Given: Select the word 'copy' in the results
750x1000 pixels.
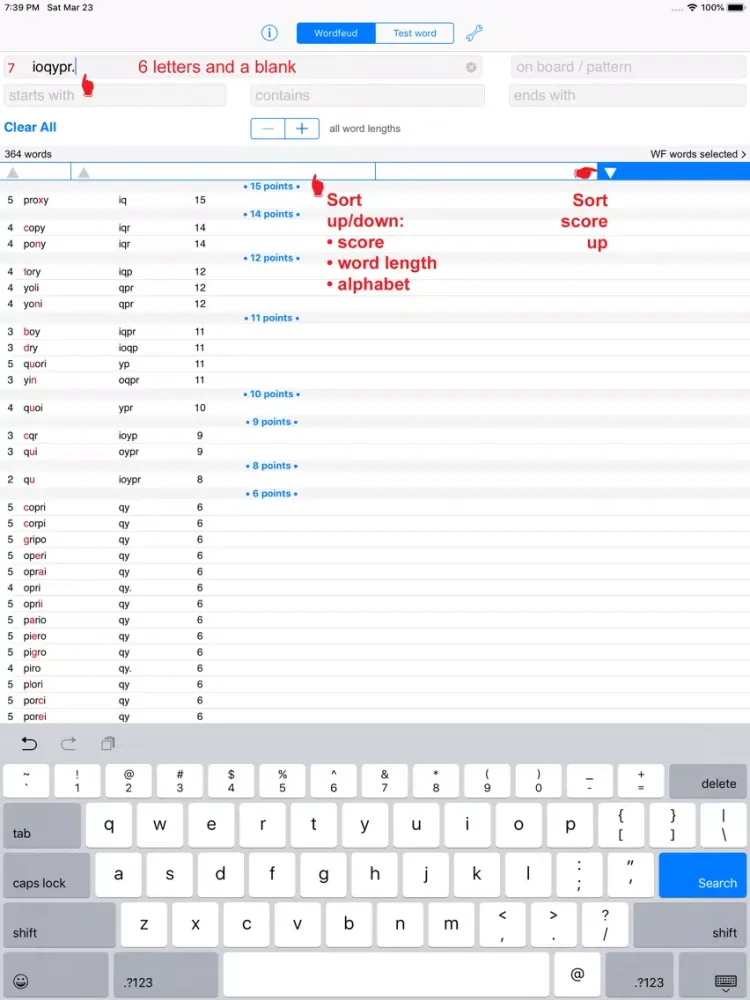Looking at the screenshot, I should (x=34, y=228).
